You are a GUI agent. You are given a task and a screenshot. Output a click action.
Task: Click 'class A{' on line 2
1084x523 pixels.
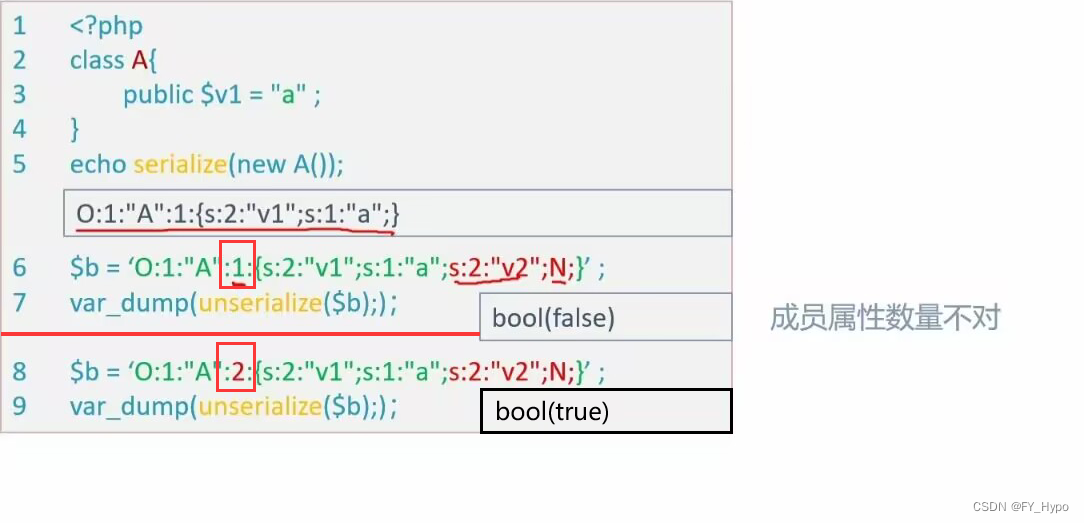113,61
